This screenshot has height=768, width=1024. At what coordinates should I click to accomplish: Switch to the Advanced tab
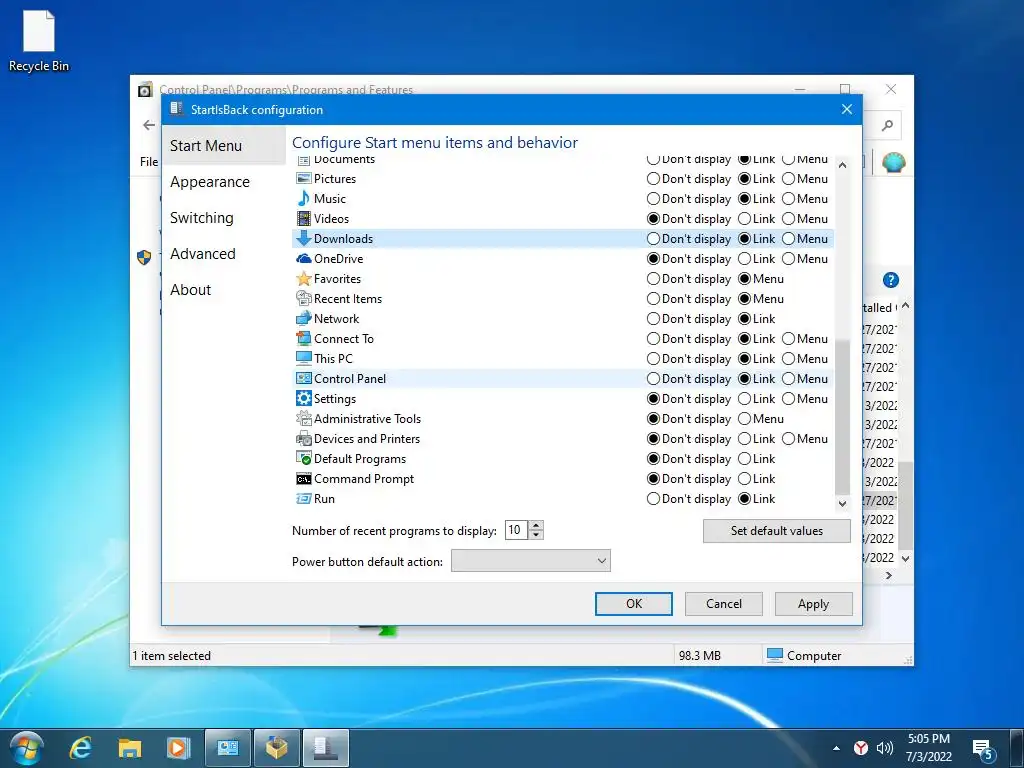click(202, 253)
